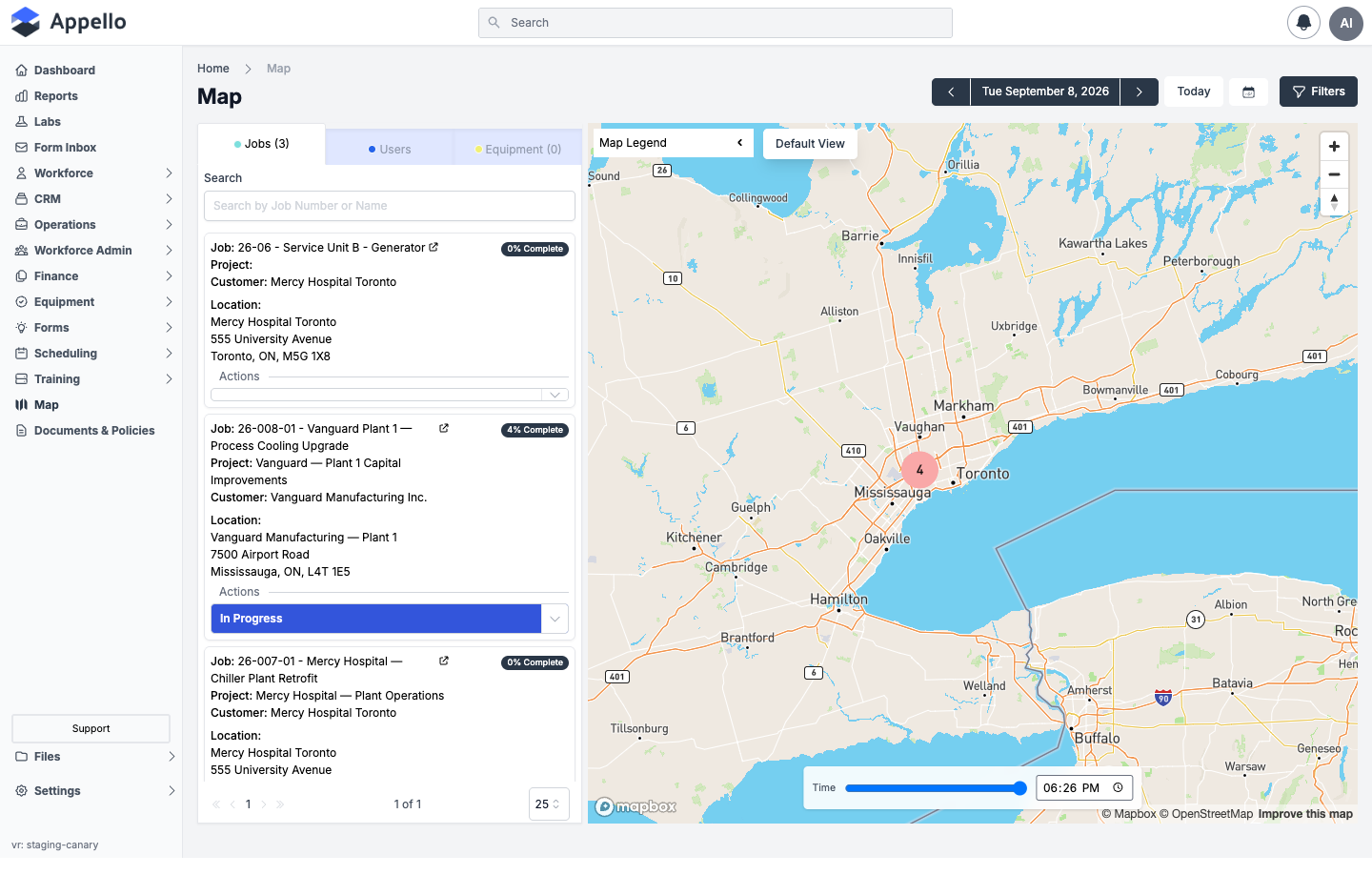Switch to Jobs (3) tab

click(261, 144)
